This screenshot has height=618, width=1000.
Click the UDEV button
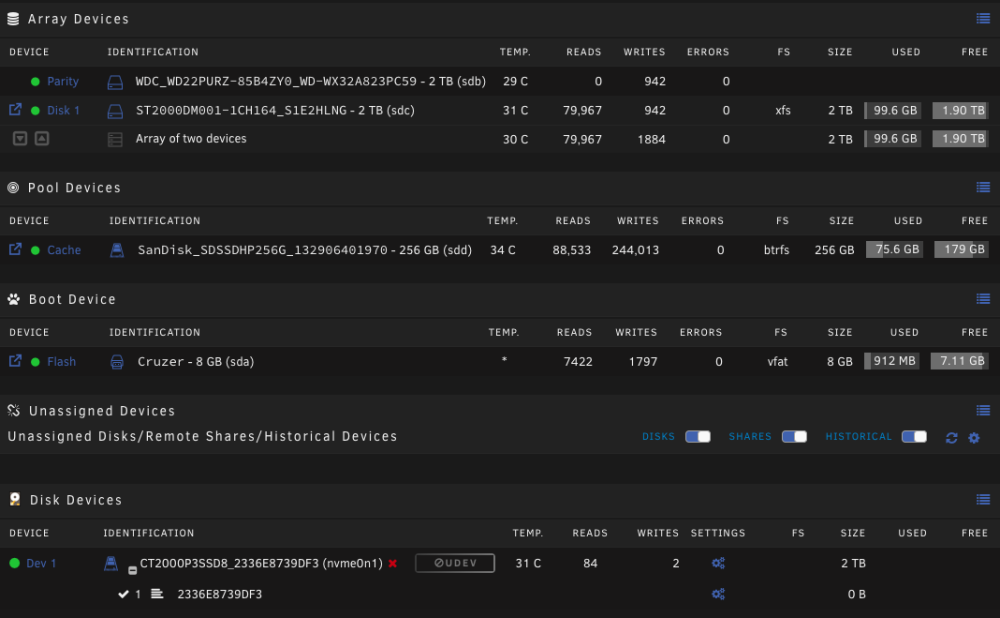pyautogui.click(x=455, y=563)
